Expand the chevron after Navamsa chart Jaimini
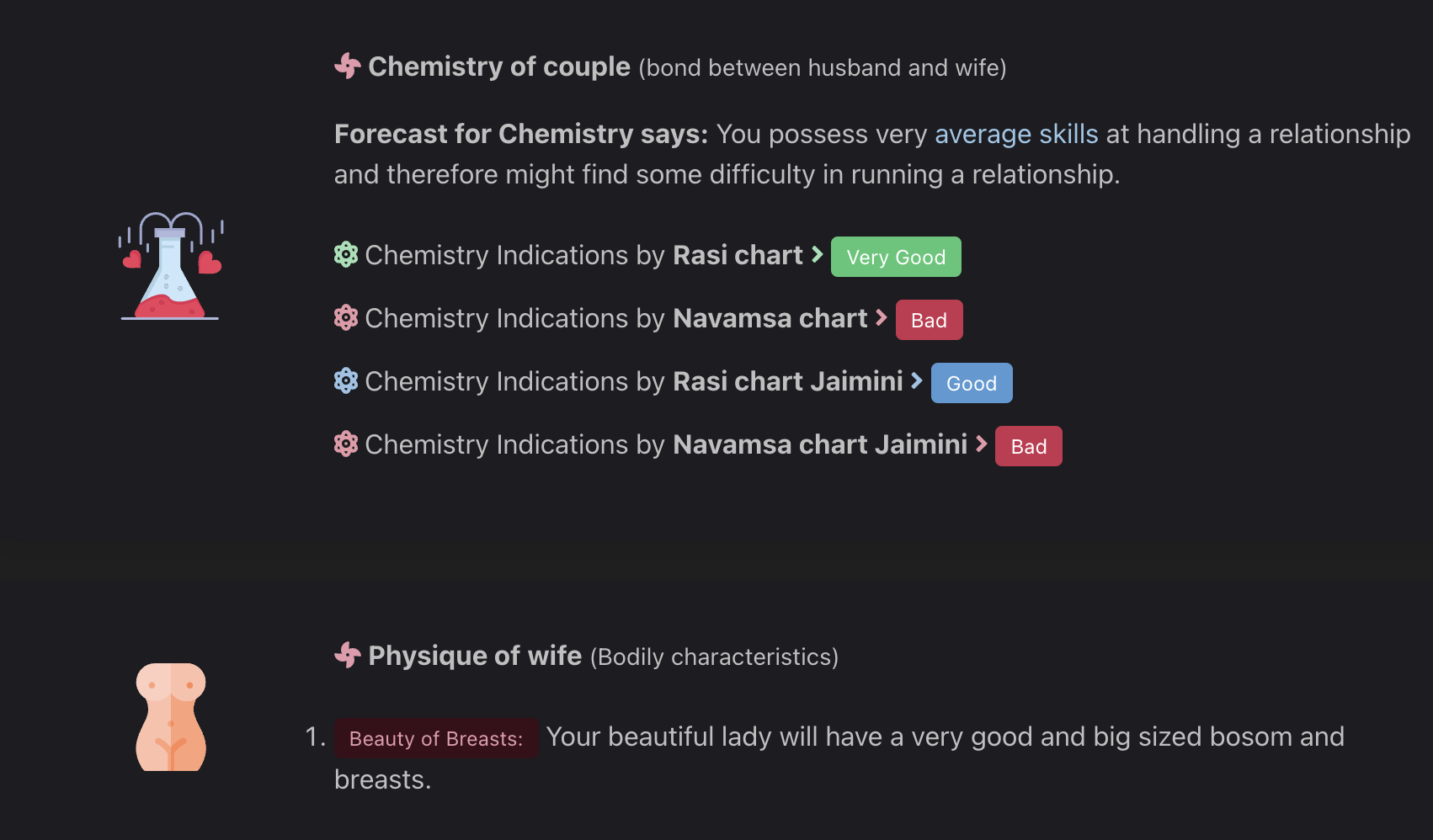 [x=981, y=444]
